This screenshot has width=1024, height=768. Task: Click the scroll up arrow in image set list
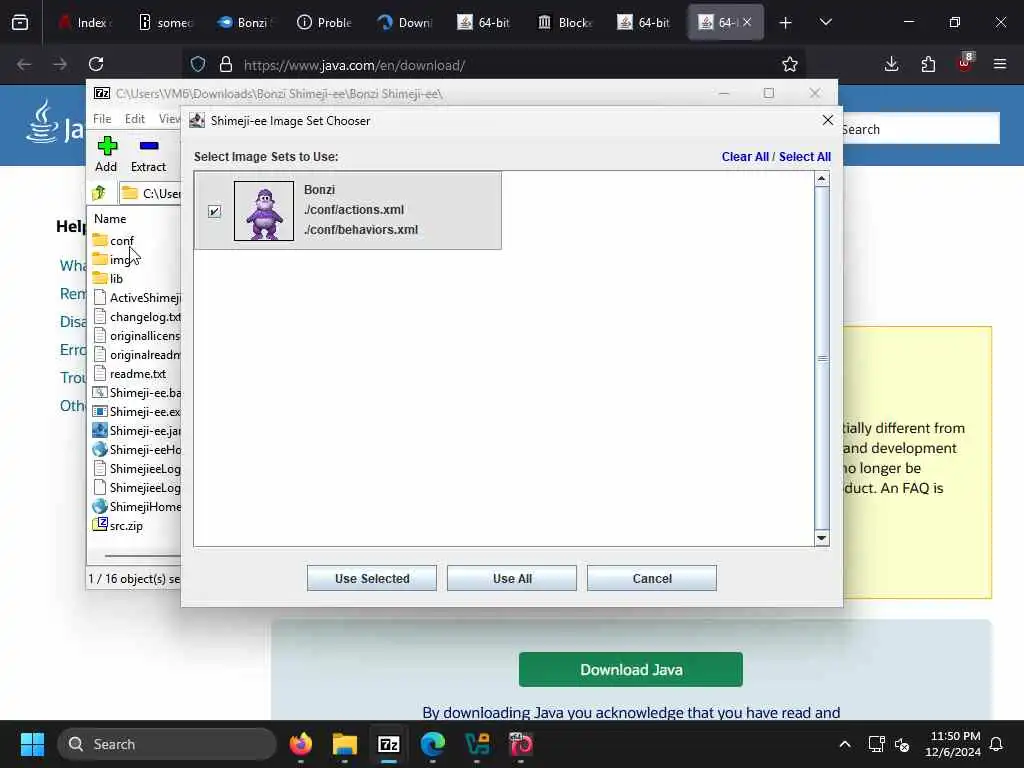click(x=822, y=178)
